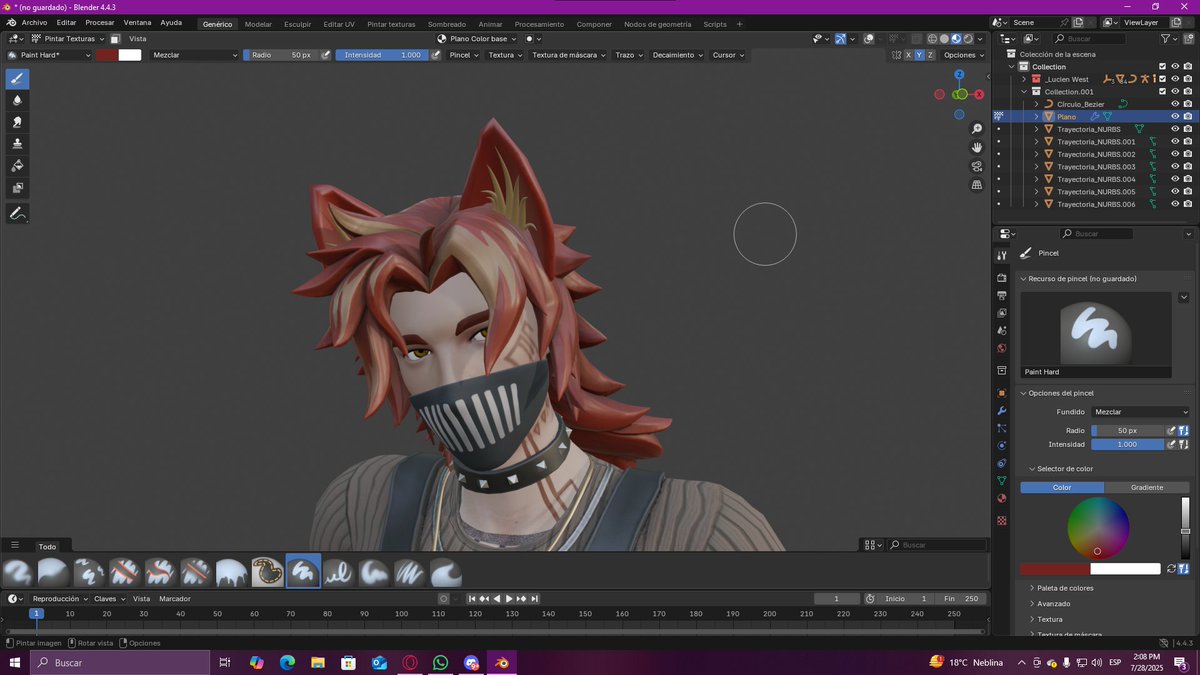Open the Scene properties tab
The image size is (1200, 675).
point(1002,331)
